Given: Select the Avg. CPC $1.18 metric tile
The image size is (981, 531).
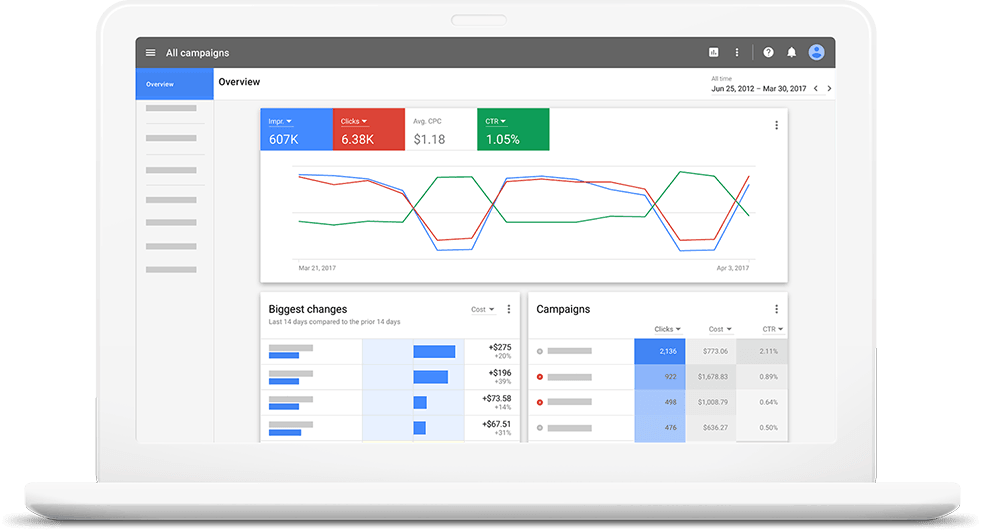Looking at the screenshot, I should 440,130.
